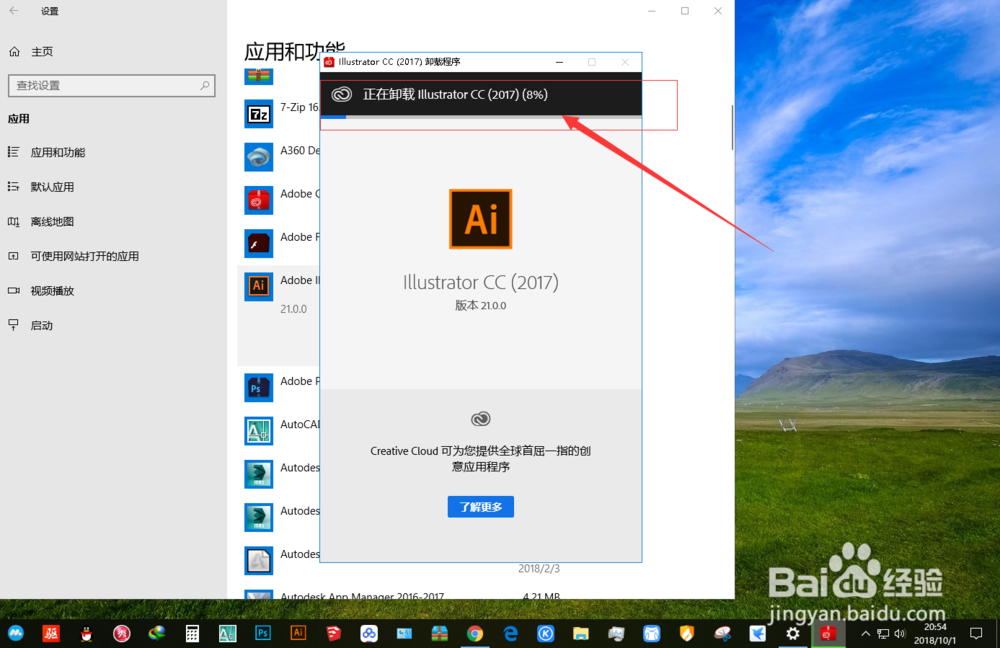
Task: Open Illustrator from the taskbar
Action: [x=298, y=633]
